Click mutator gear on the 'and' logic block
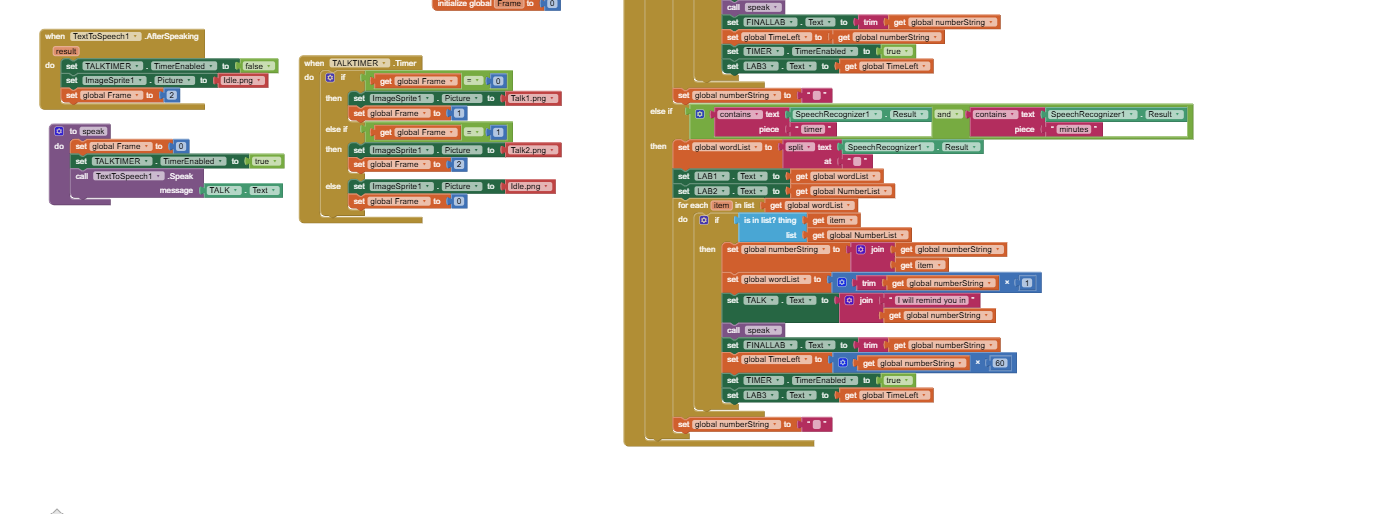 pyautogui.click(x=700, y=114)
